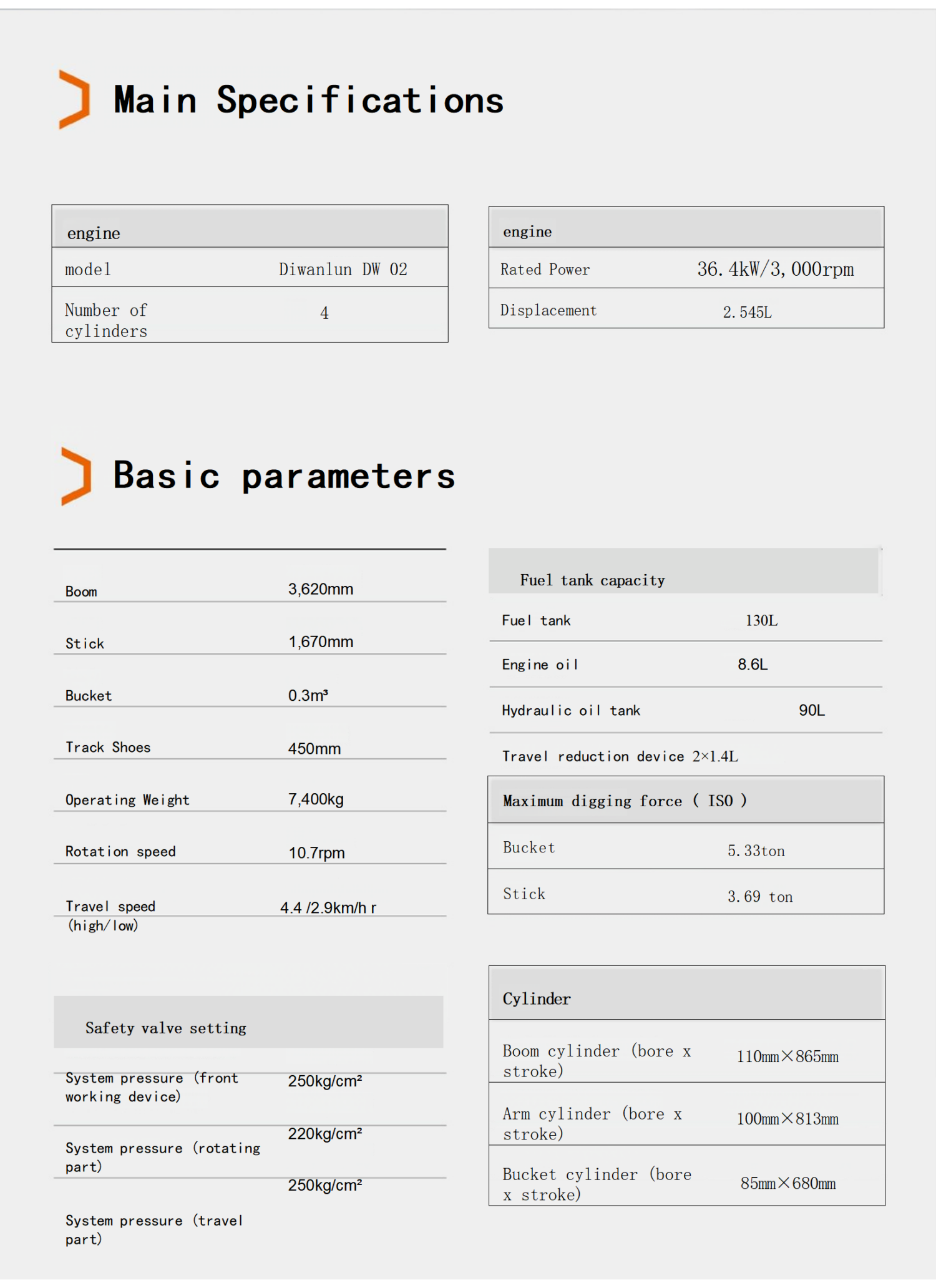Viewport: 936px width, 1288px height.
Task: Select bucket digging force '5.33ton'
Action: (756, 851)
